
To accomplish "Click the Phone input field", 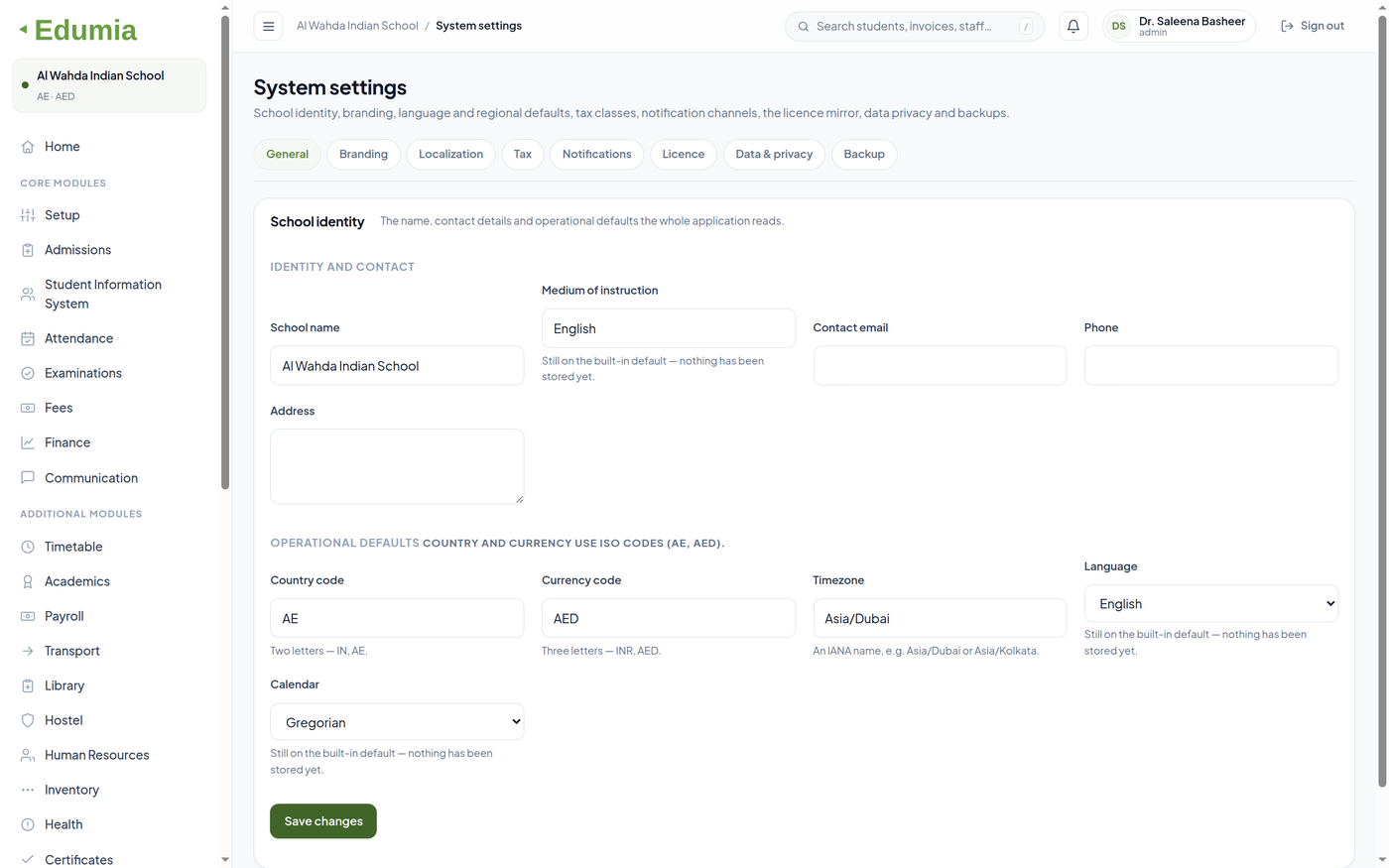I will 1210,365.
